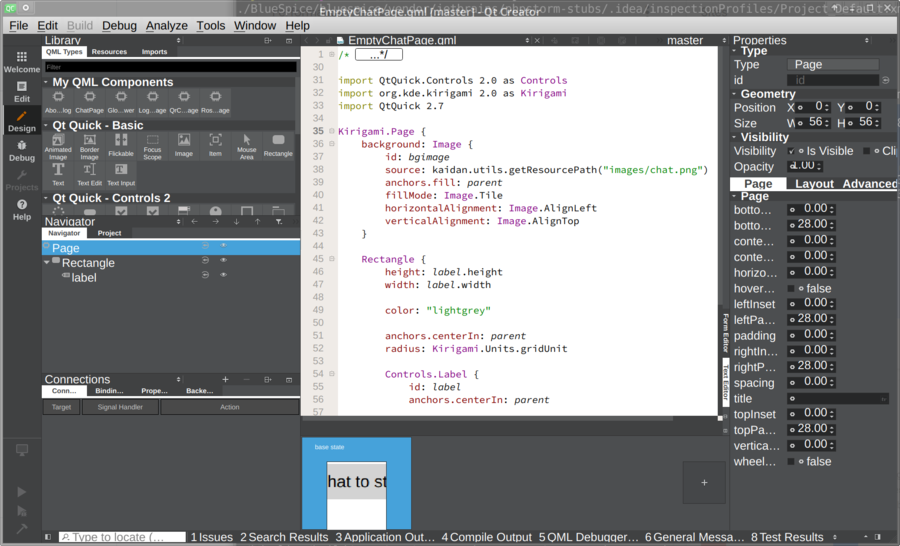Image resolution: width=900 pixels, height=546 pixels.
Task: Switch to Imports tab in Library
Action: coord(154,52)
